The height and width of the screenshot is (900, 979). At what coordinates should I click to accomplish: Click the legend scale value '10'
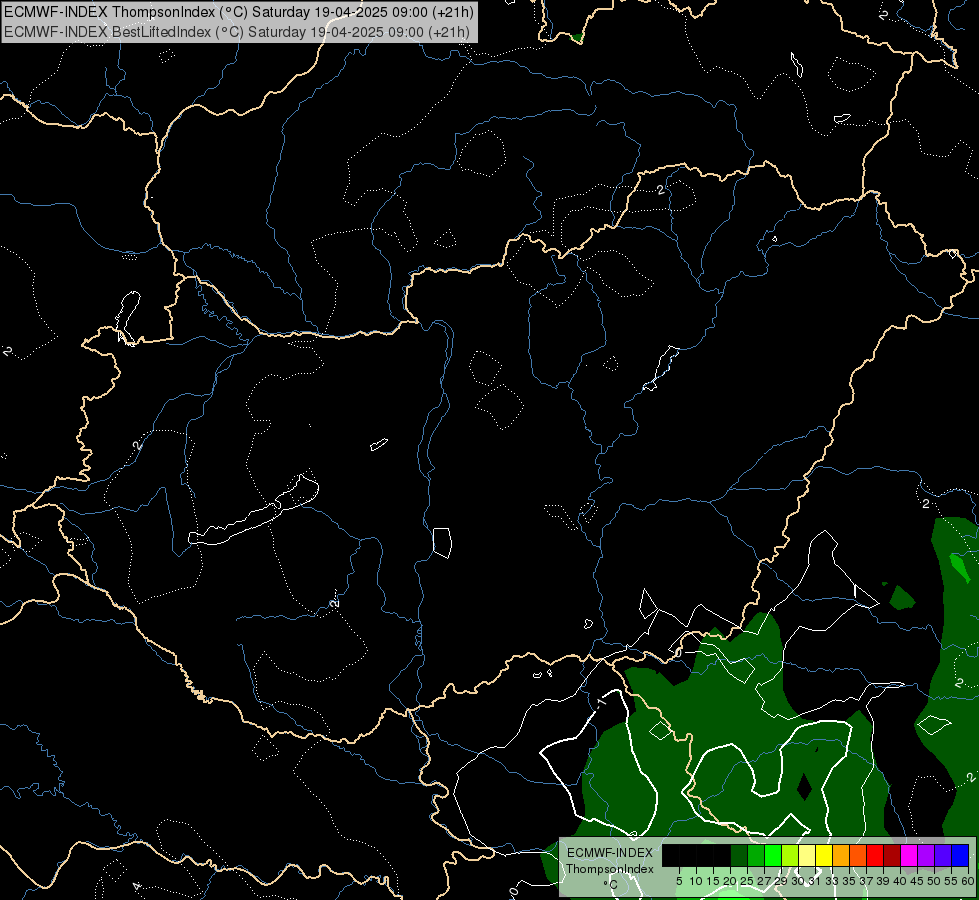(696, 881)
